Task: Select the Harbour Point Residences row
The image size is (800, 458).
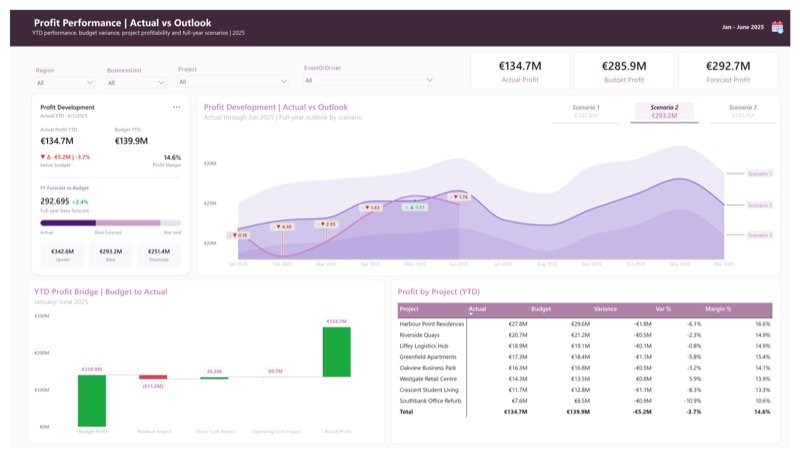Action: [x=585, y=324]
